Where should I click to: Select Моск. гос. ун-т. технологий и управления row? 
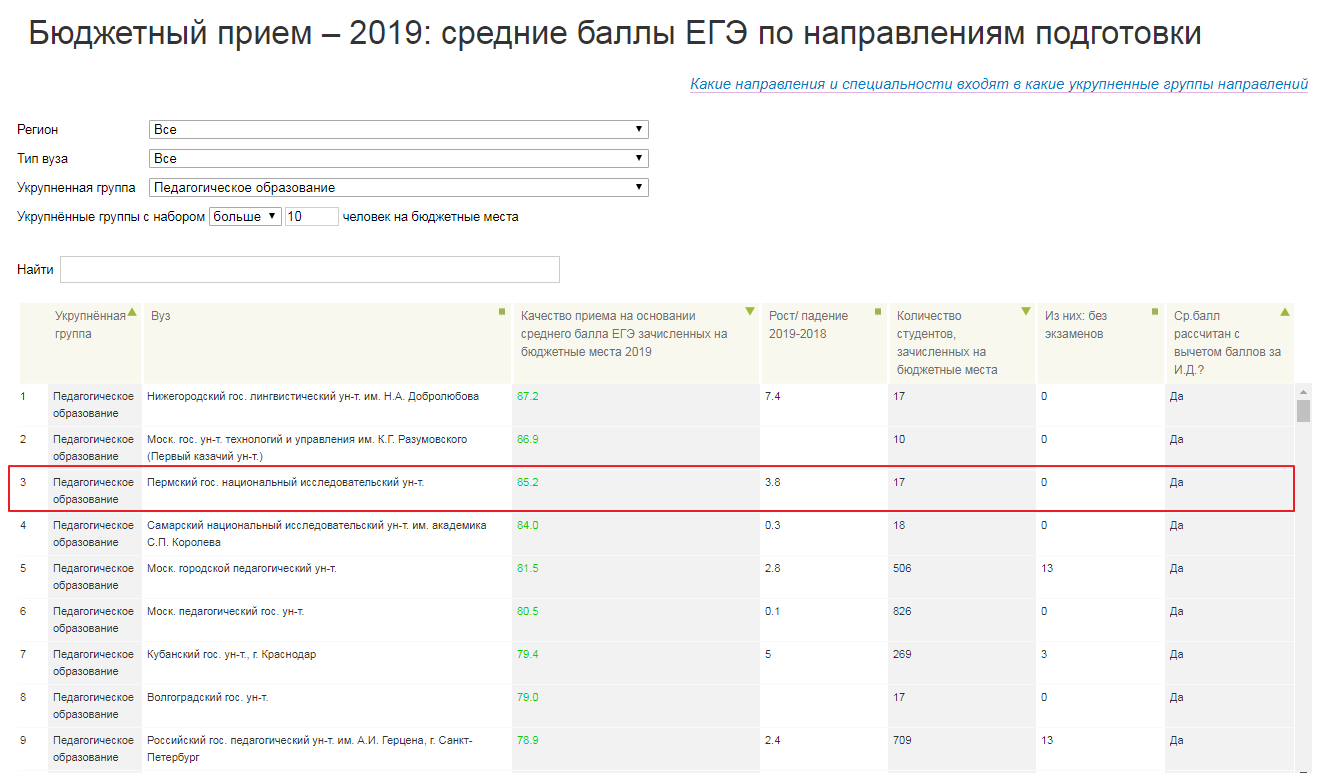(x=307, y=448)
